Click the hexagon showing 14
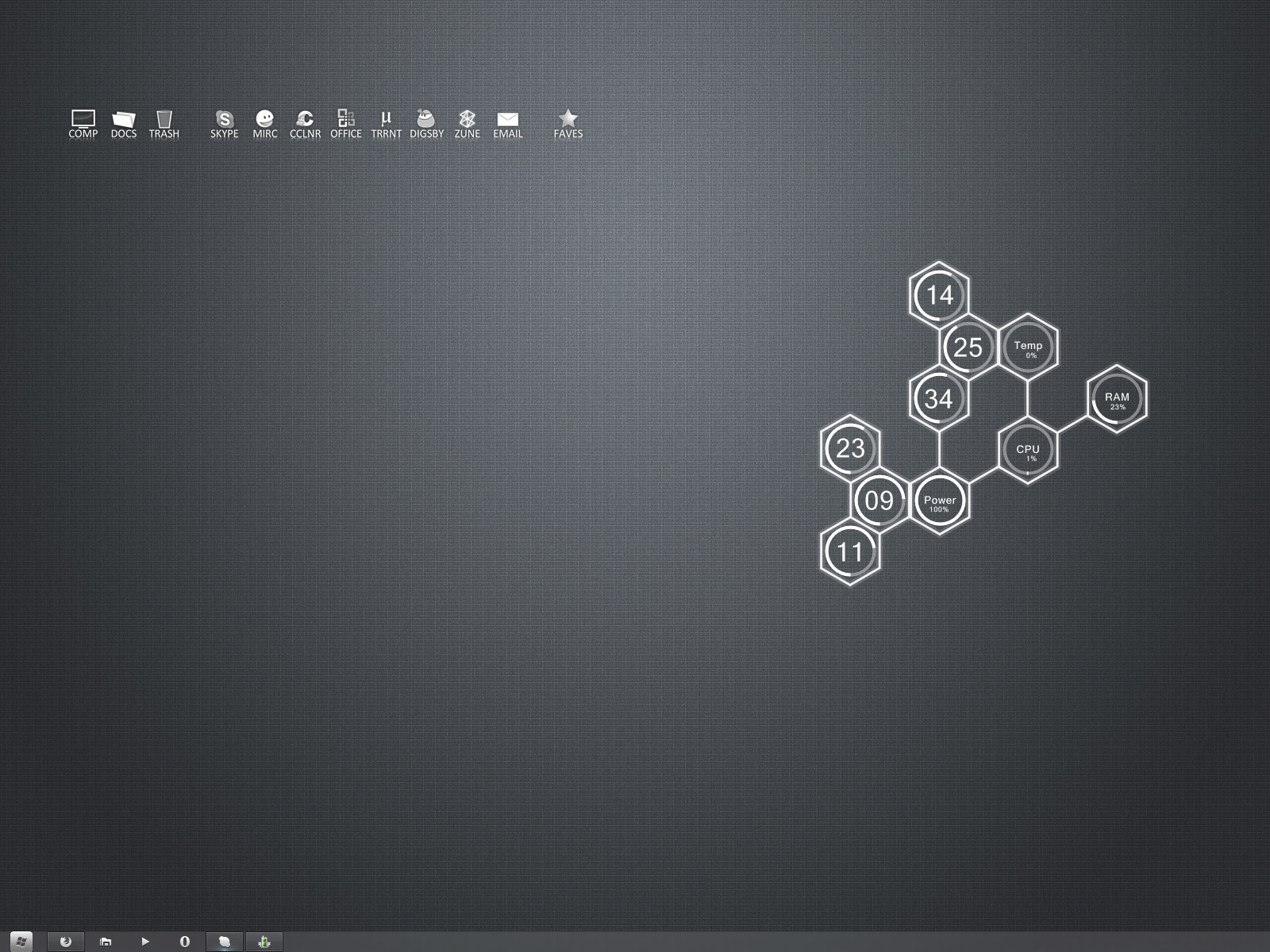The image size is (1270, 952). tap(939, 295)
